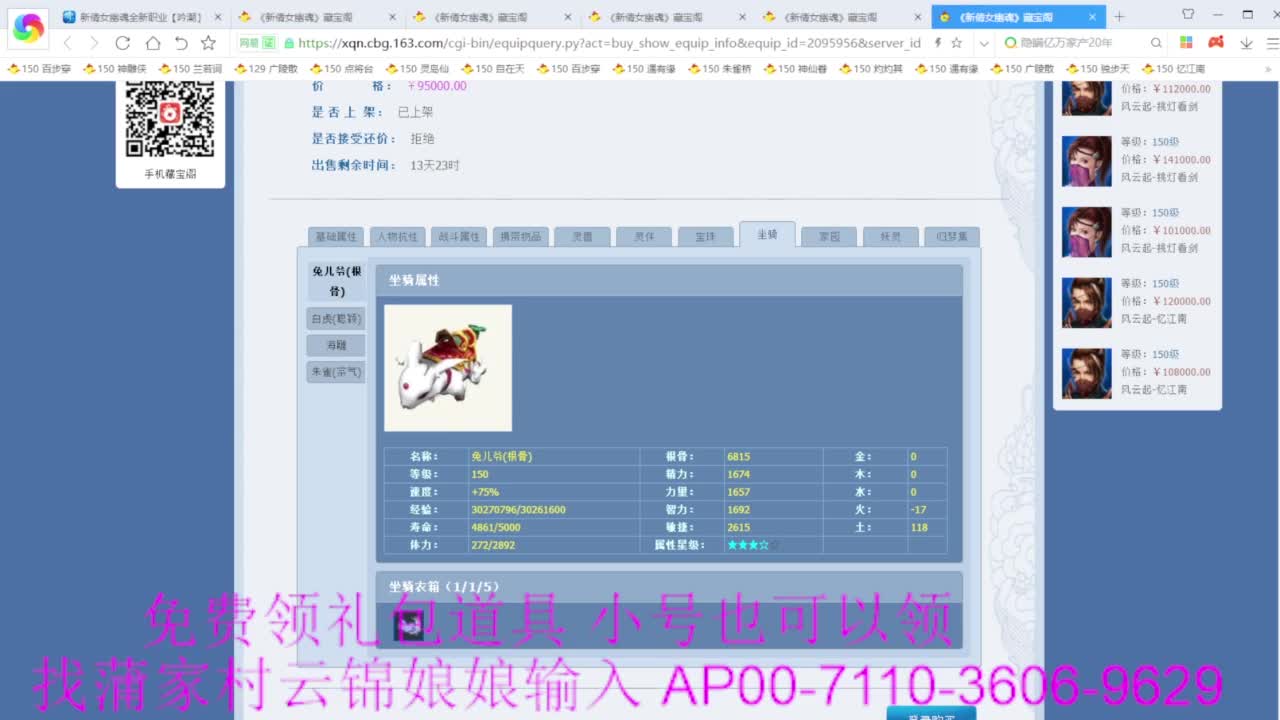Click the browser logo in top-left corner

coord(28,28)
